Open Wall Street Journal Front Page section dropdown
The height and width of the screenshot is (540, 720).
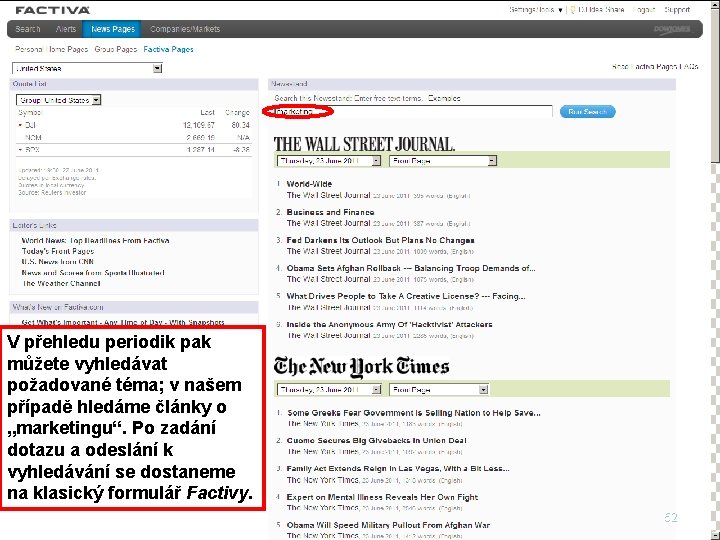point(443,161)
